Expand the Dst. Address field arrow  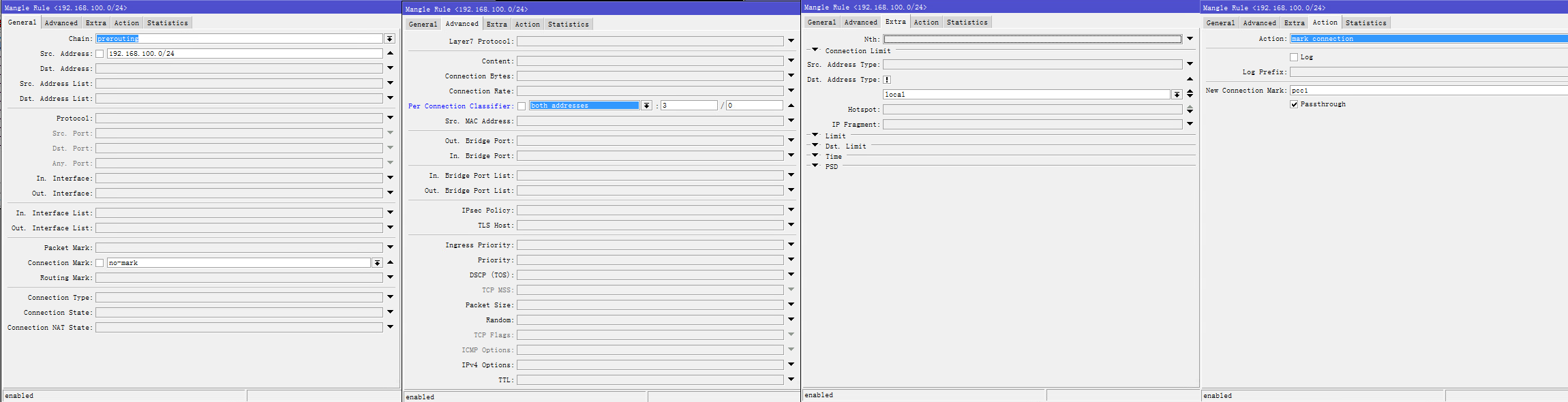pyautogui.click(x=390, y=68)
